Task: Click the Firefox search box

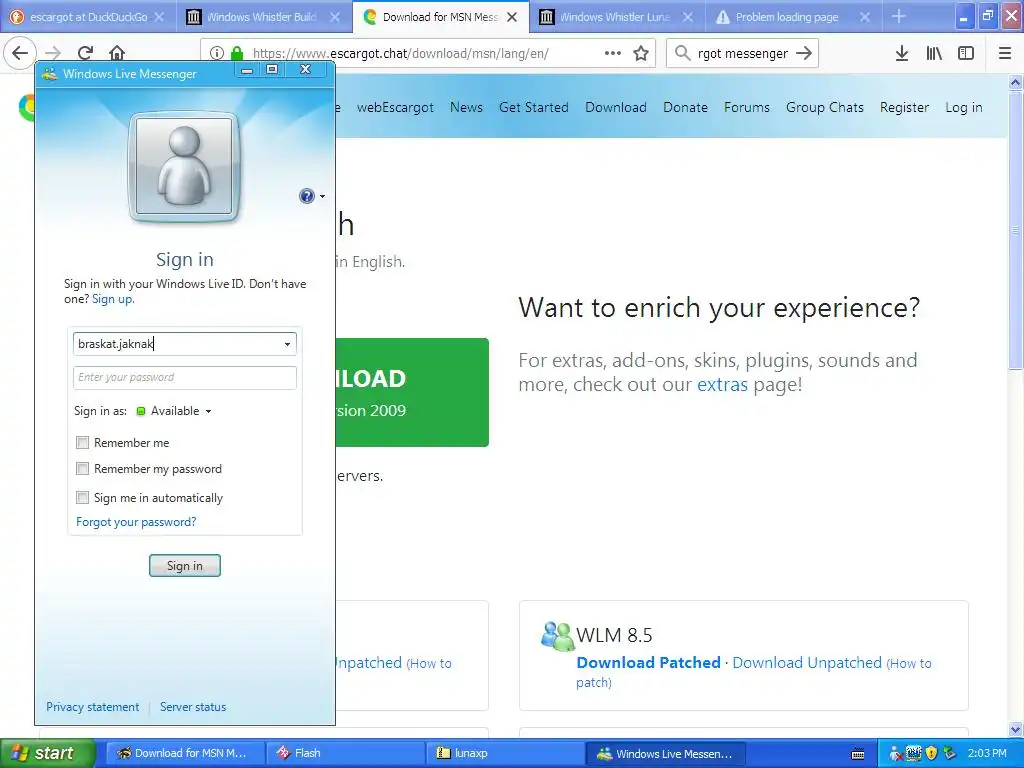Action: click(743, 53)
